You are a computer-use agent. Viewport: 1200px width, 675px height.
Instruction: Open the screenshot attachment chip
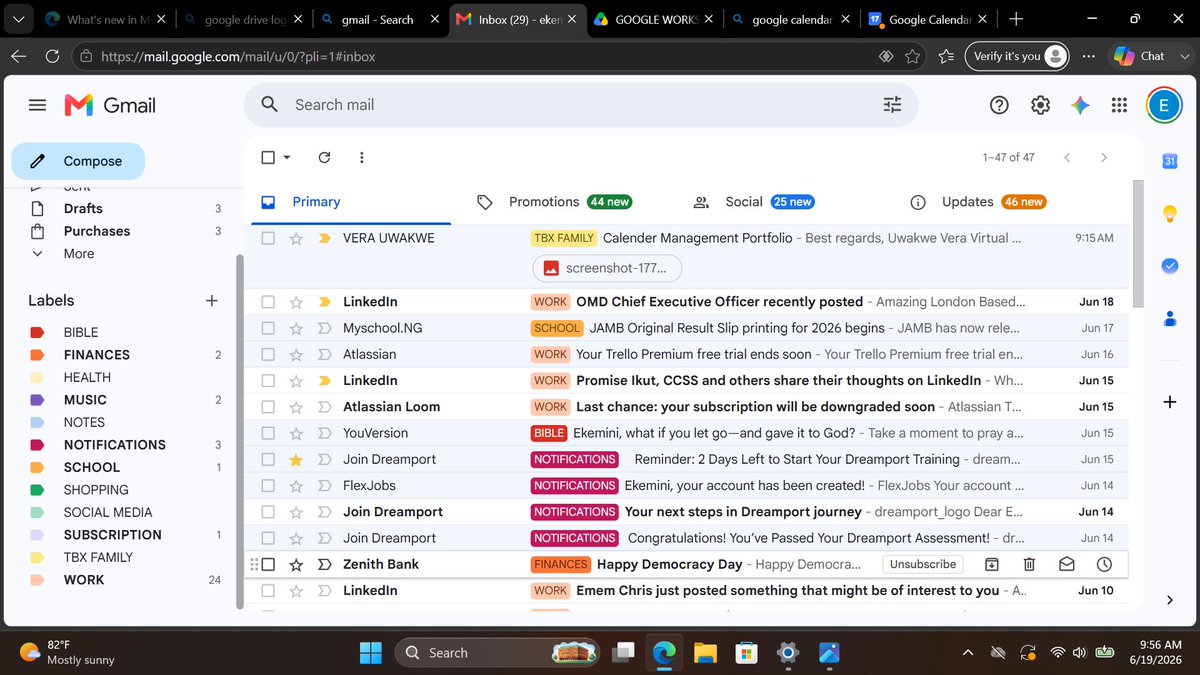tap(608, 268)
